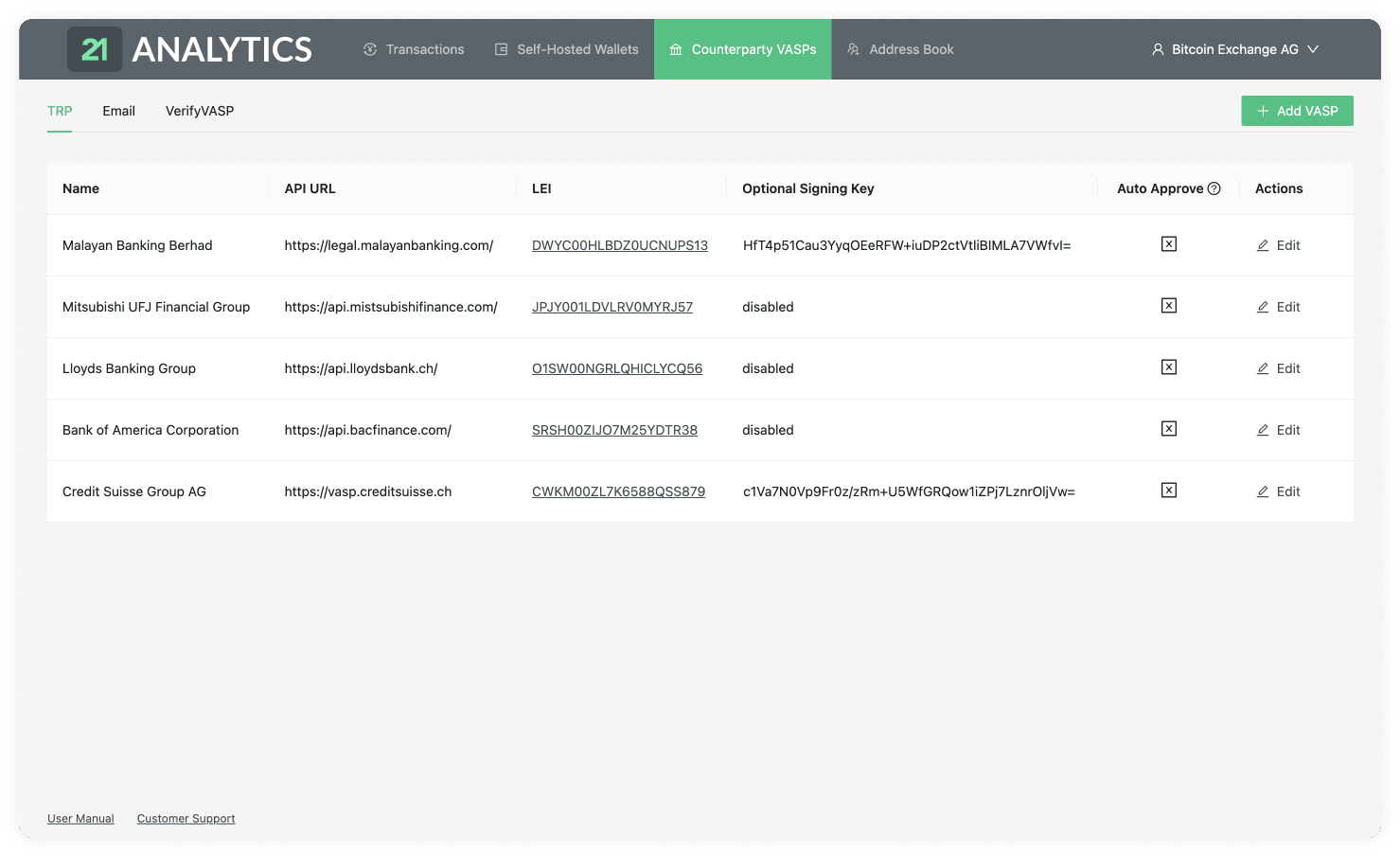Click the Transactions nav icon
The height and width of the screenshot is (857, 1400).
point(370,49)
